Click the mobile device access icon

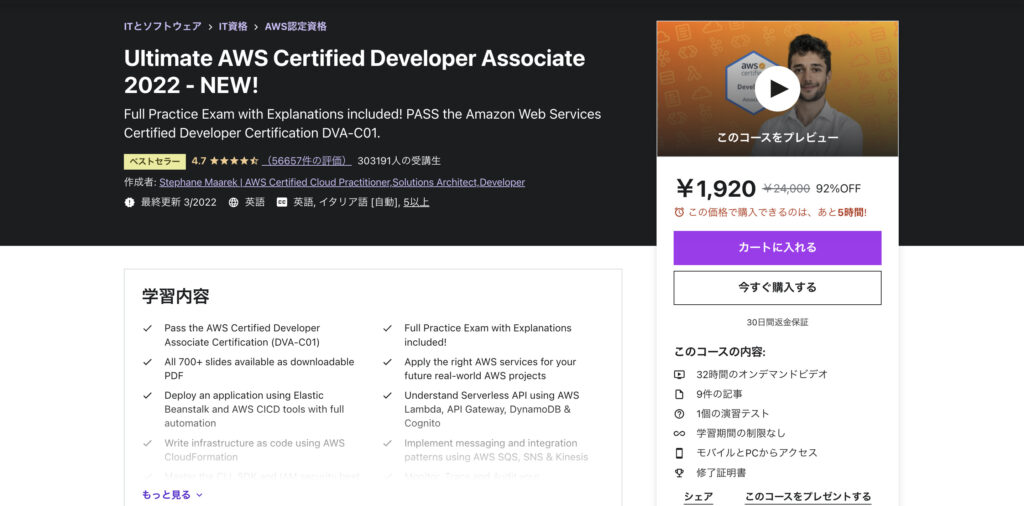tap(679, 453)
